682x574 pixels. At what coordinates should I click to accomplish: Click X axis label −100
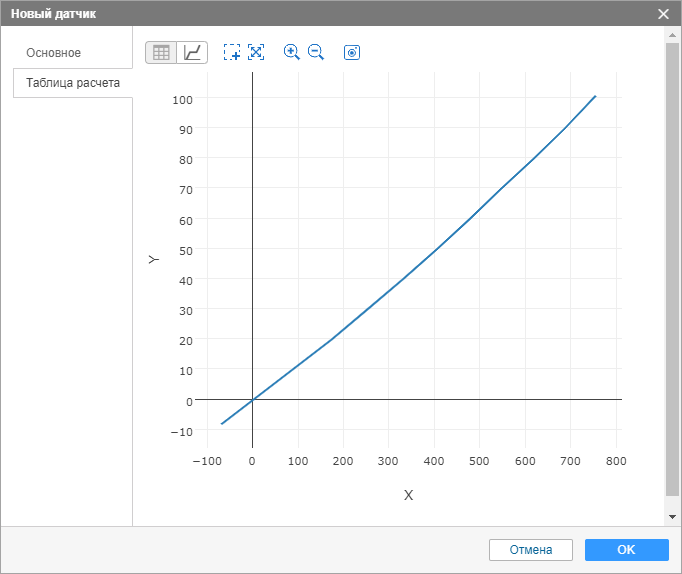click(x=207, y=461)
